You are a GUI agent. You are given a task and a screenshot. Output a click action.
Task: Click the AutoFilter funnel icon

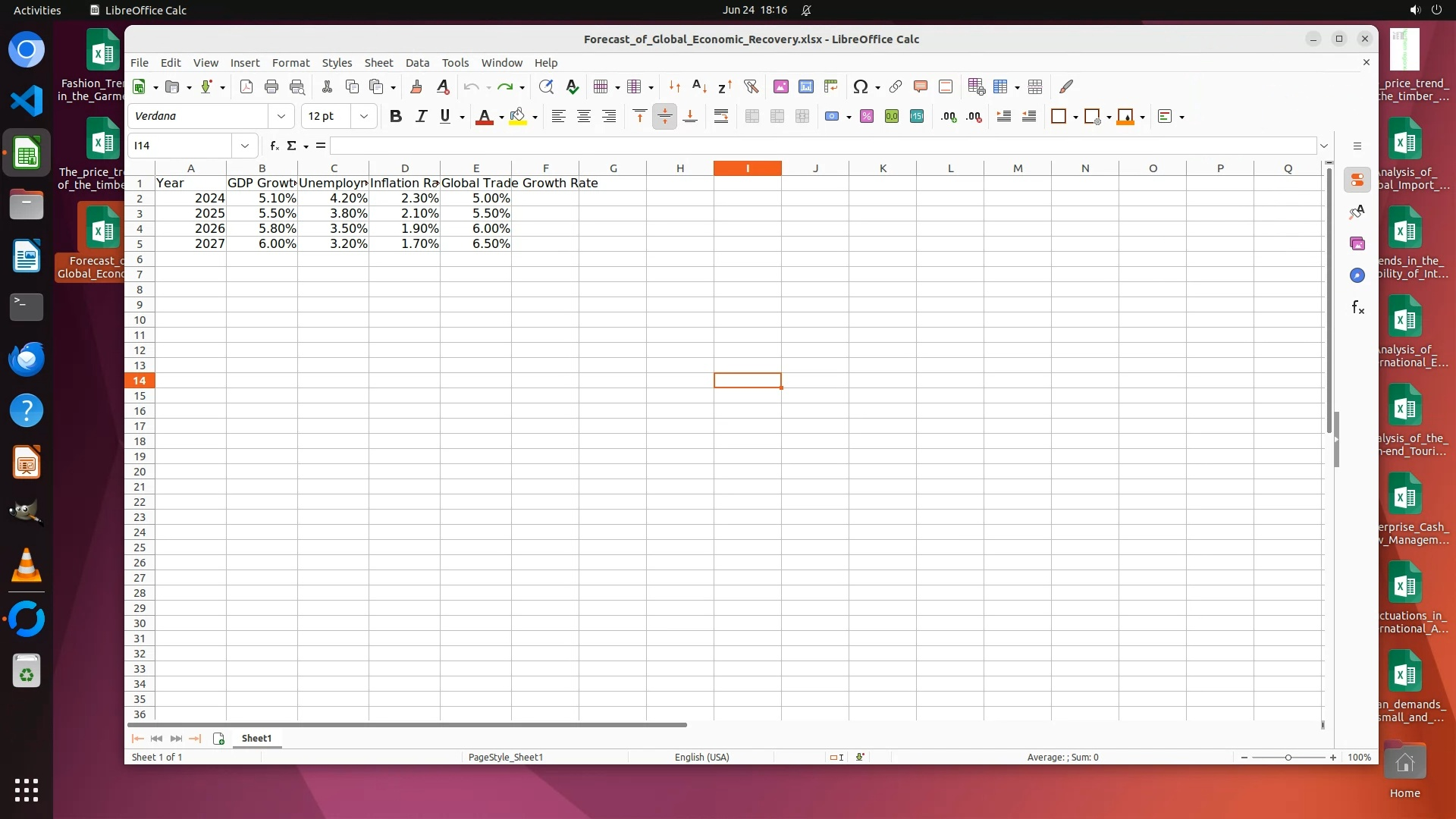pyautogui.click(x=751, y=87)
